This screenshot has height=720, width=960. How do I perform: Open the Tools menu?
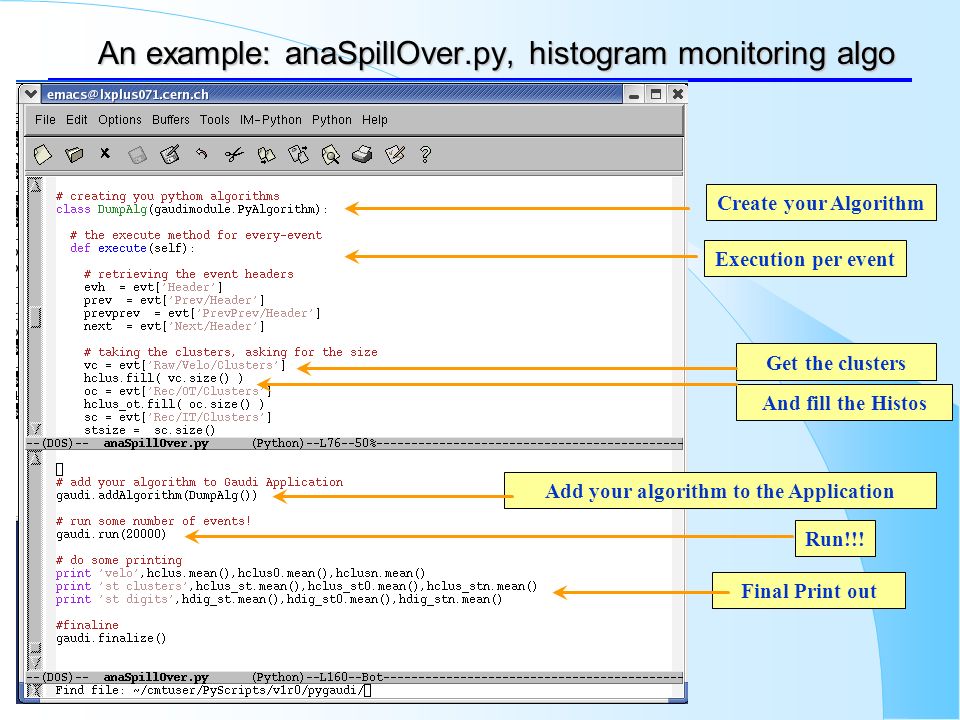(x=214, y=120)
